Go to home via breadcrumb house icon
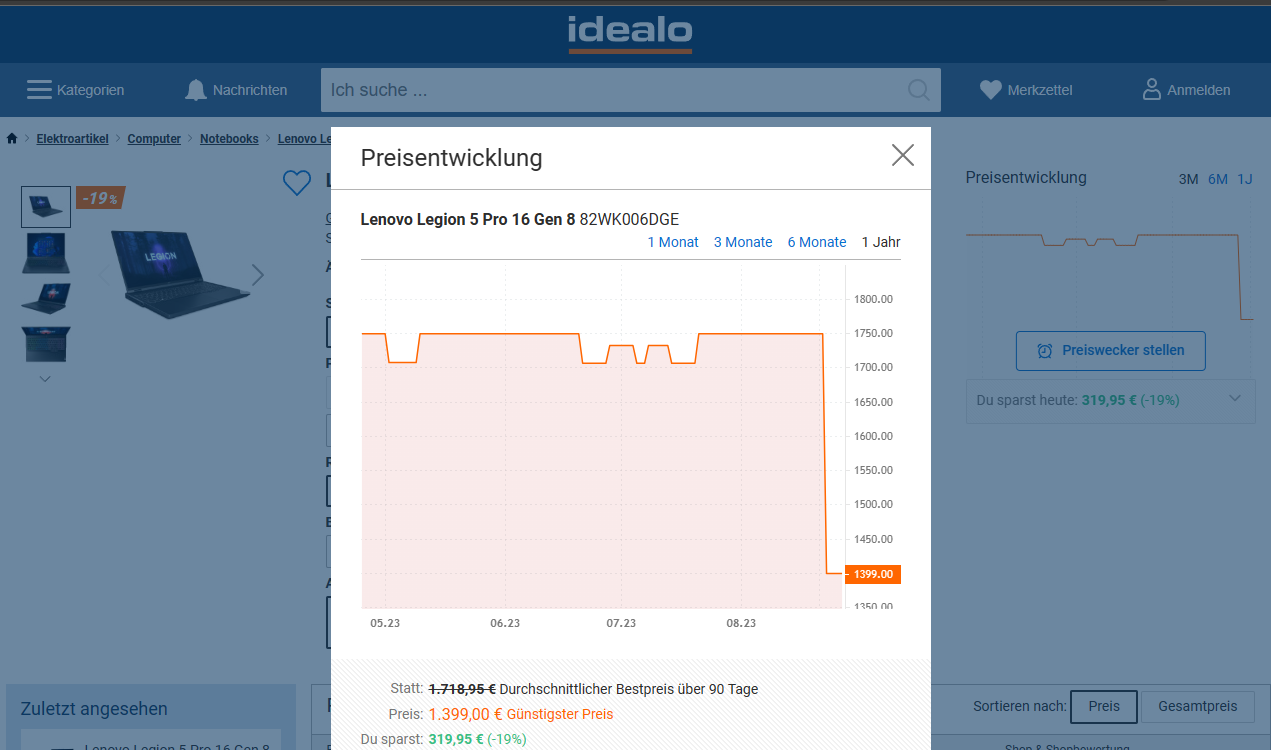 (12, 139)
